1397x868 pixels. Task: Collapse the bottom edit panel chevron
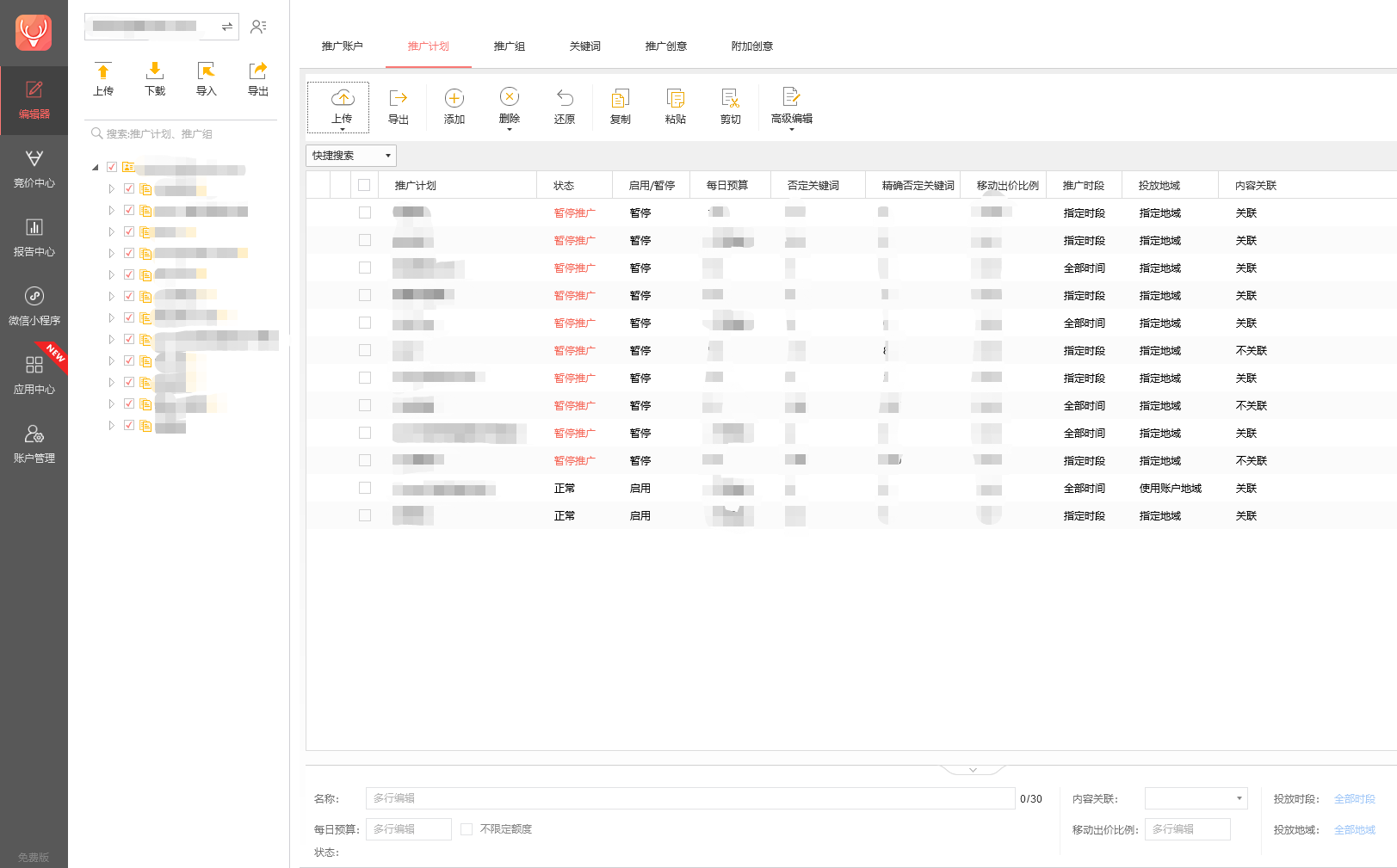click(973, 770)
